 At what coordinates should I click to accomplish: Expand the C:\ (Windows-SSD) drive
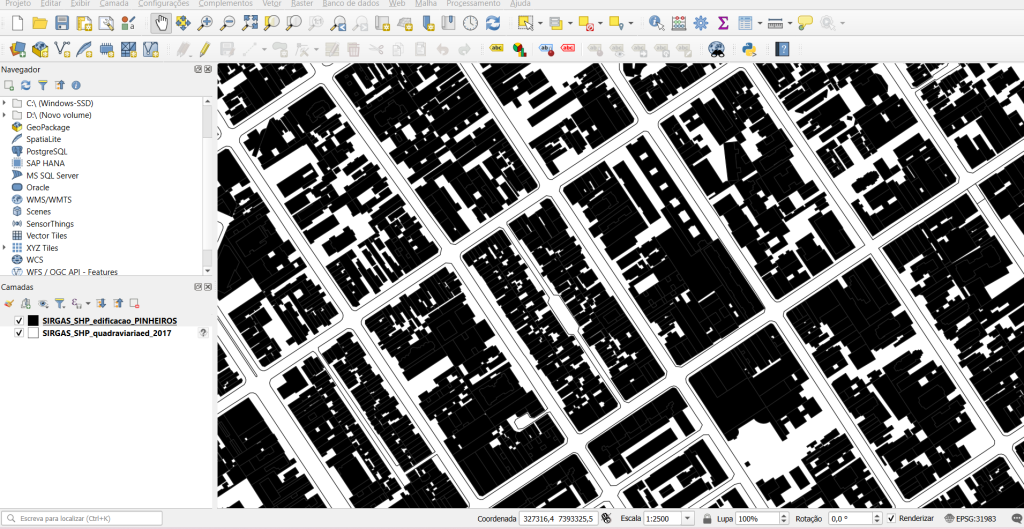(5, 103)
